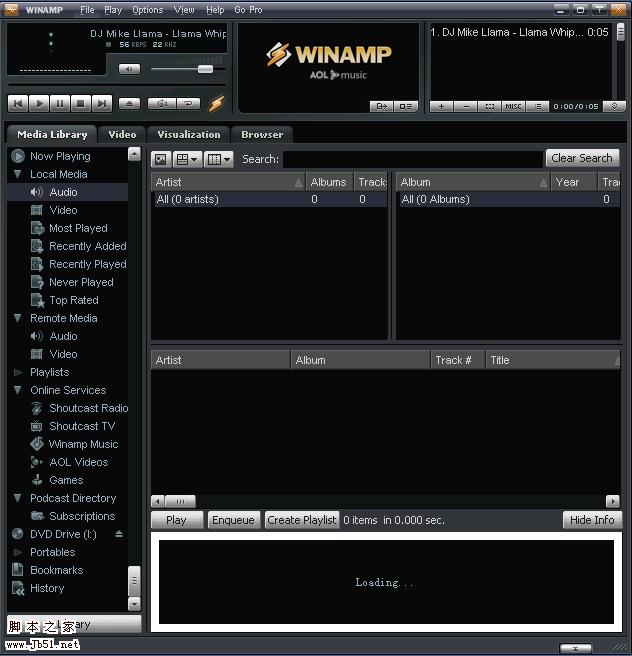Open the File menu
Viewport: 632px width, 656px height.
[x=87, y=10]
